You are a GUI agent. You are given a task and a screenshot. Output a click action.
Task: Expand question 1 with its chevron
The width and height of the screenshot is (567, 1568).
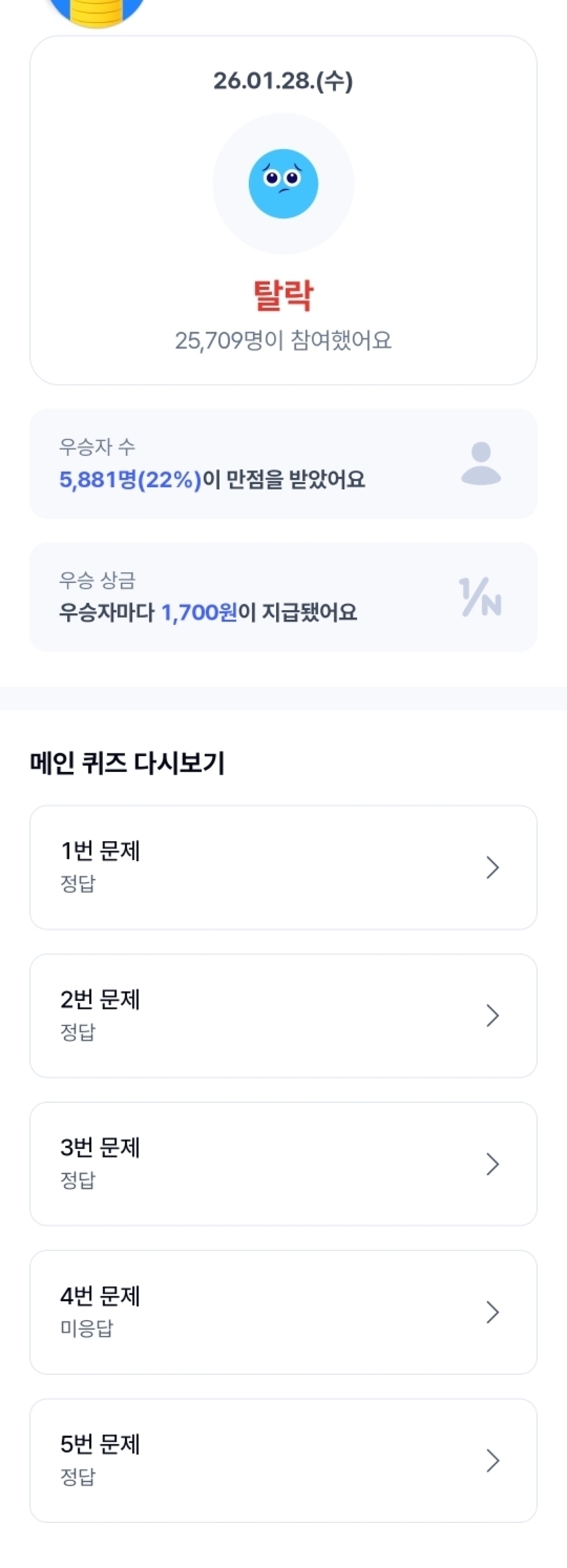[x=493, y=867]
